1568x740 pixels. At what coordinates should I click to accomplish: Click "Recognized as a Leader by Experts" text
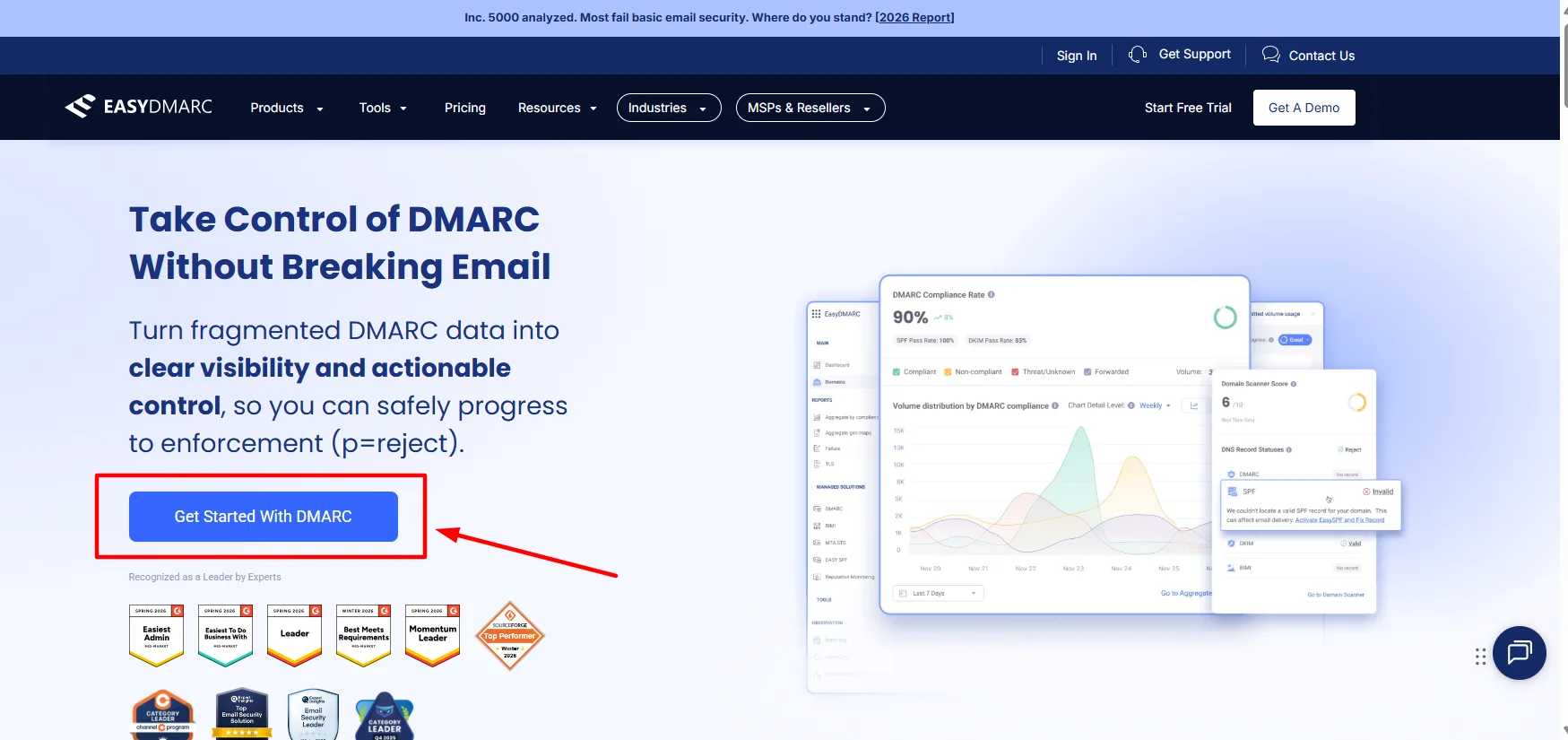tap(204, 577)
